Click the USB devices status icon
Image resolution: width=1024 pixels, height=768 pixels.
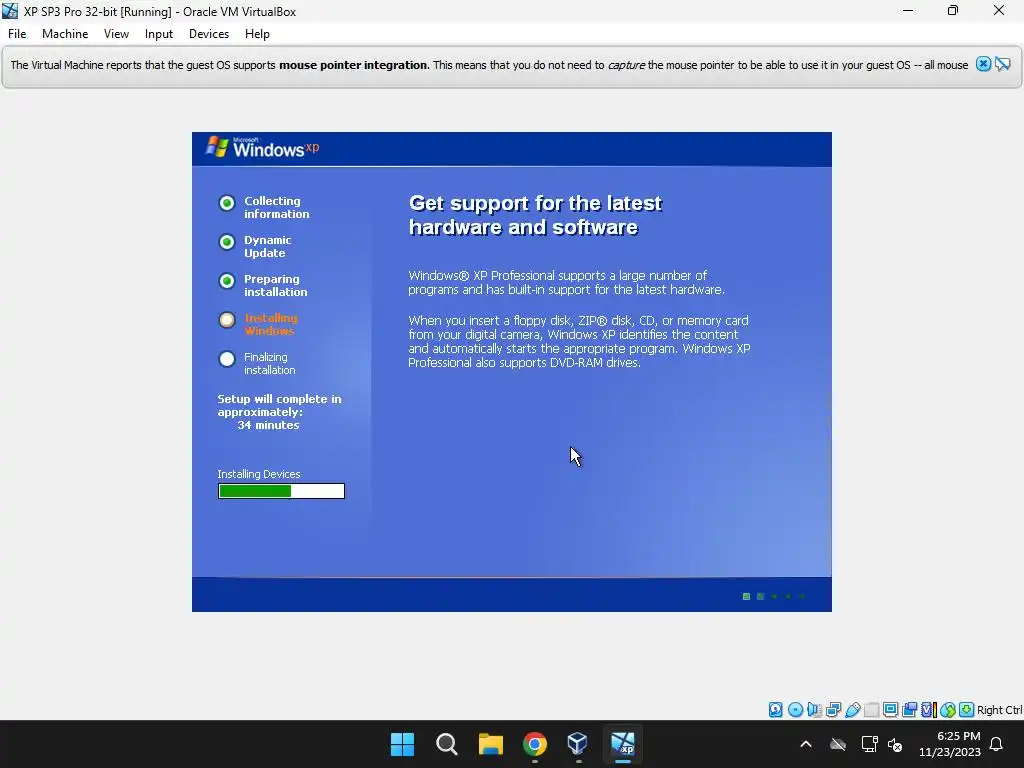pyautogui.click(x=852, y=709)
